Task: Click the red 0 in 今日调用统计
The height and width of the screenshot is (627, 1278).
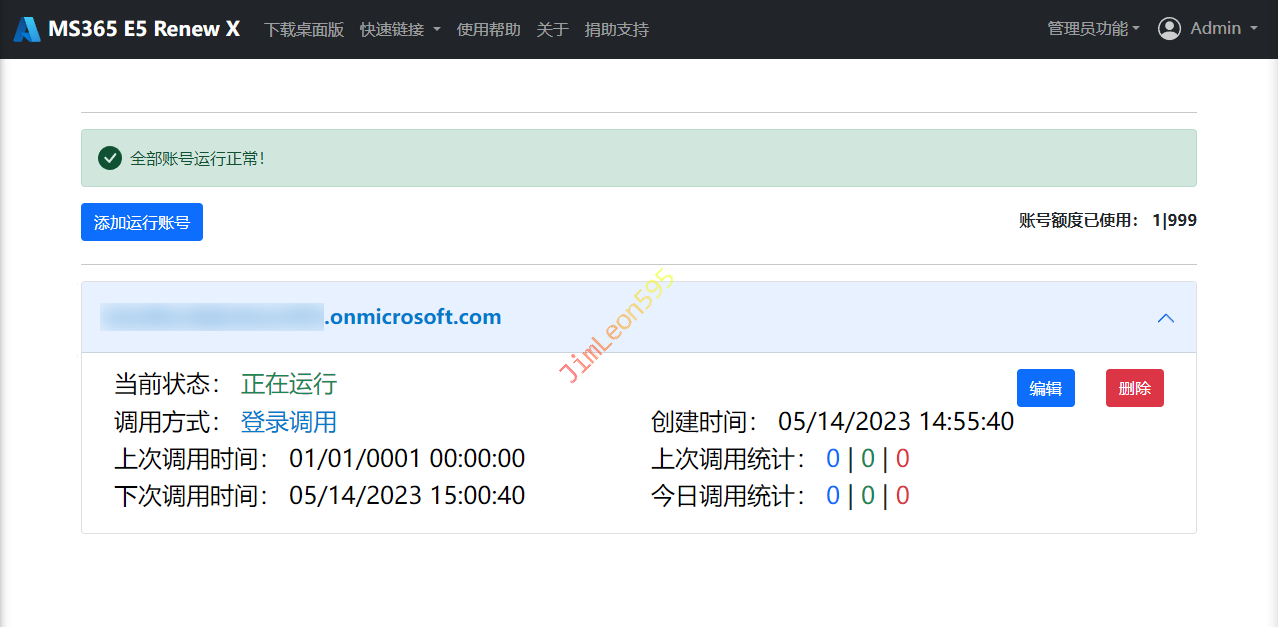Action: coord(902,496)
